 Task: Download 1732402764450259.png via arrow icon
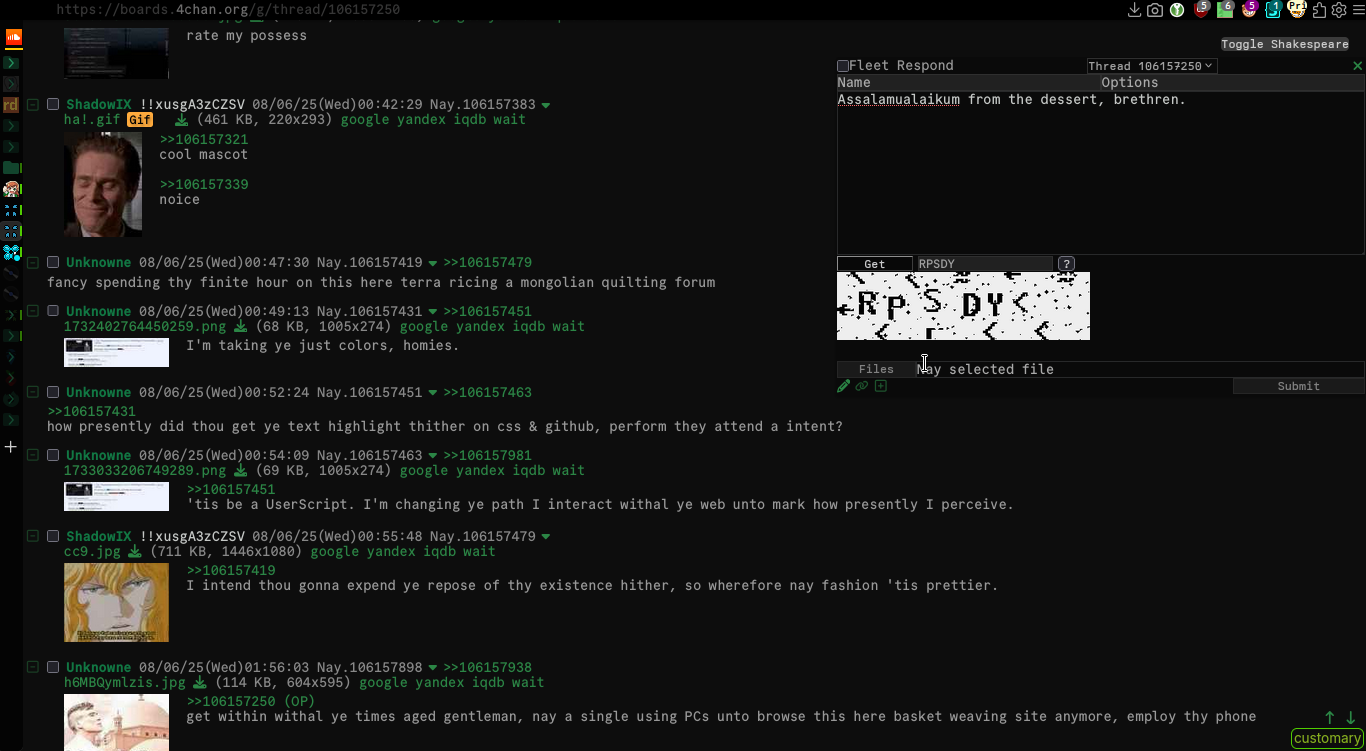(241, 327)
